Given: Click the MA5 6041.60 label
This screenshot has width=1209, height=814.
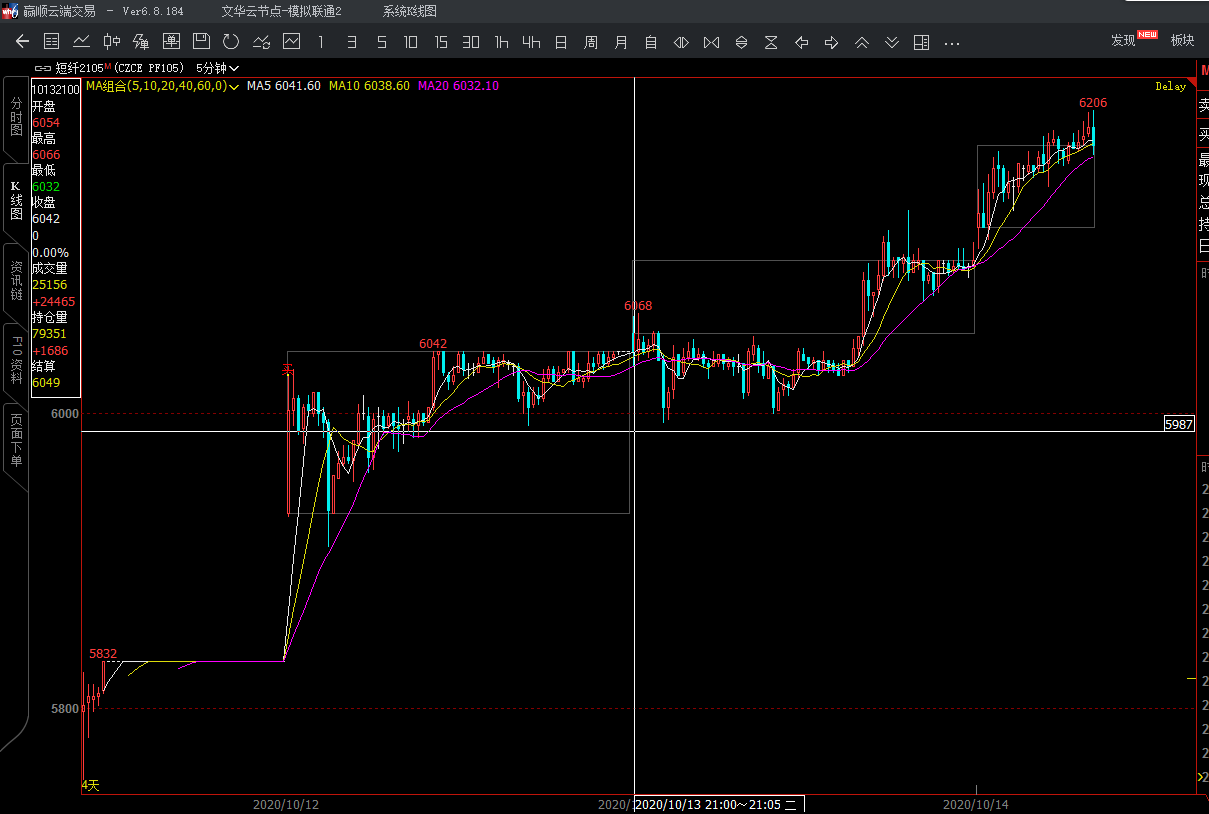Looking at the screenshot, I should coord(284,86).
